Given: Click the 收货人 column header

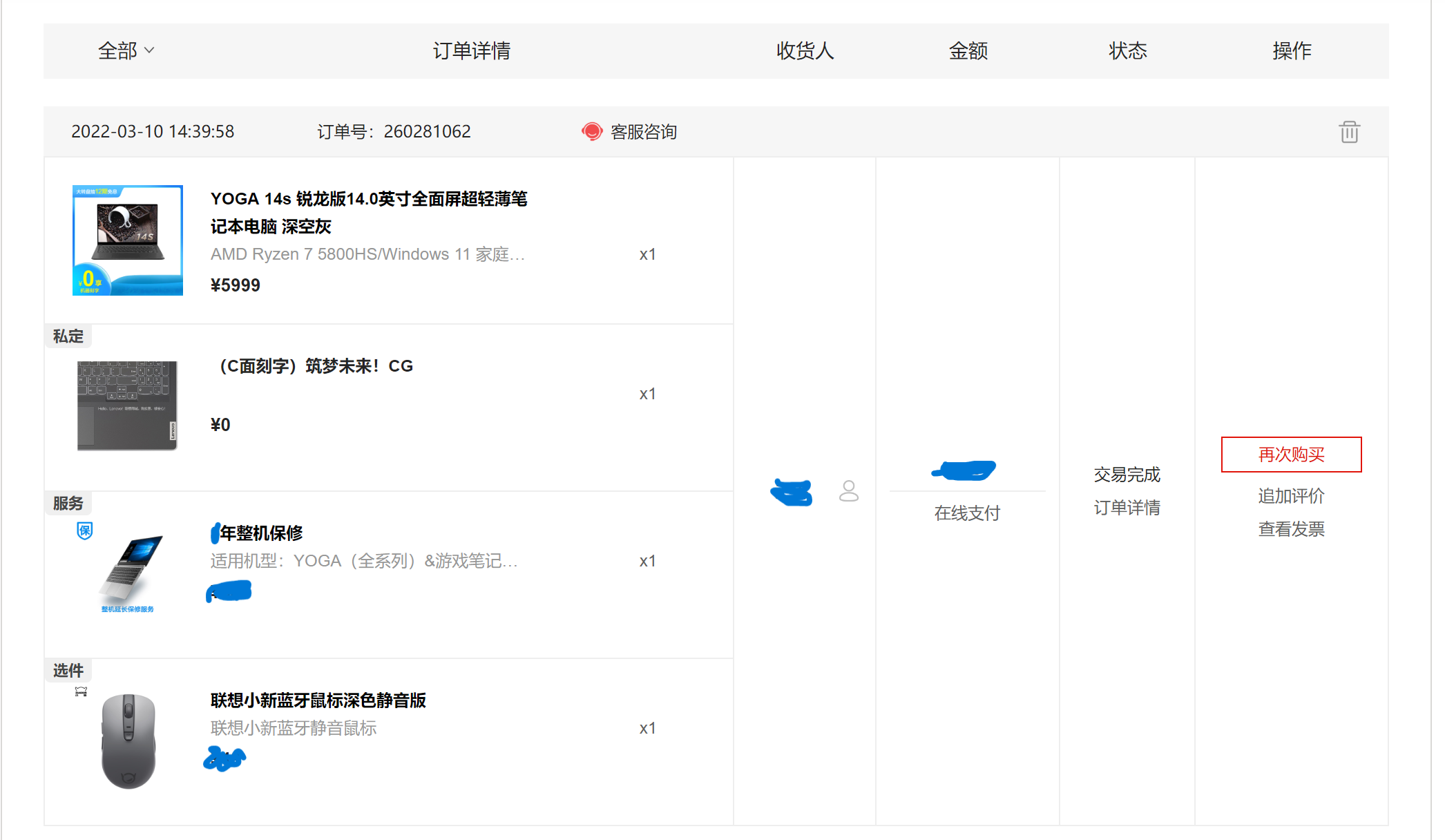Looking at the screenshot, I should pyautogui.click(x=805, y=50).
